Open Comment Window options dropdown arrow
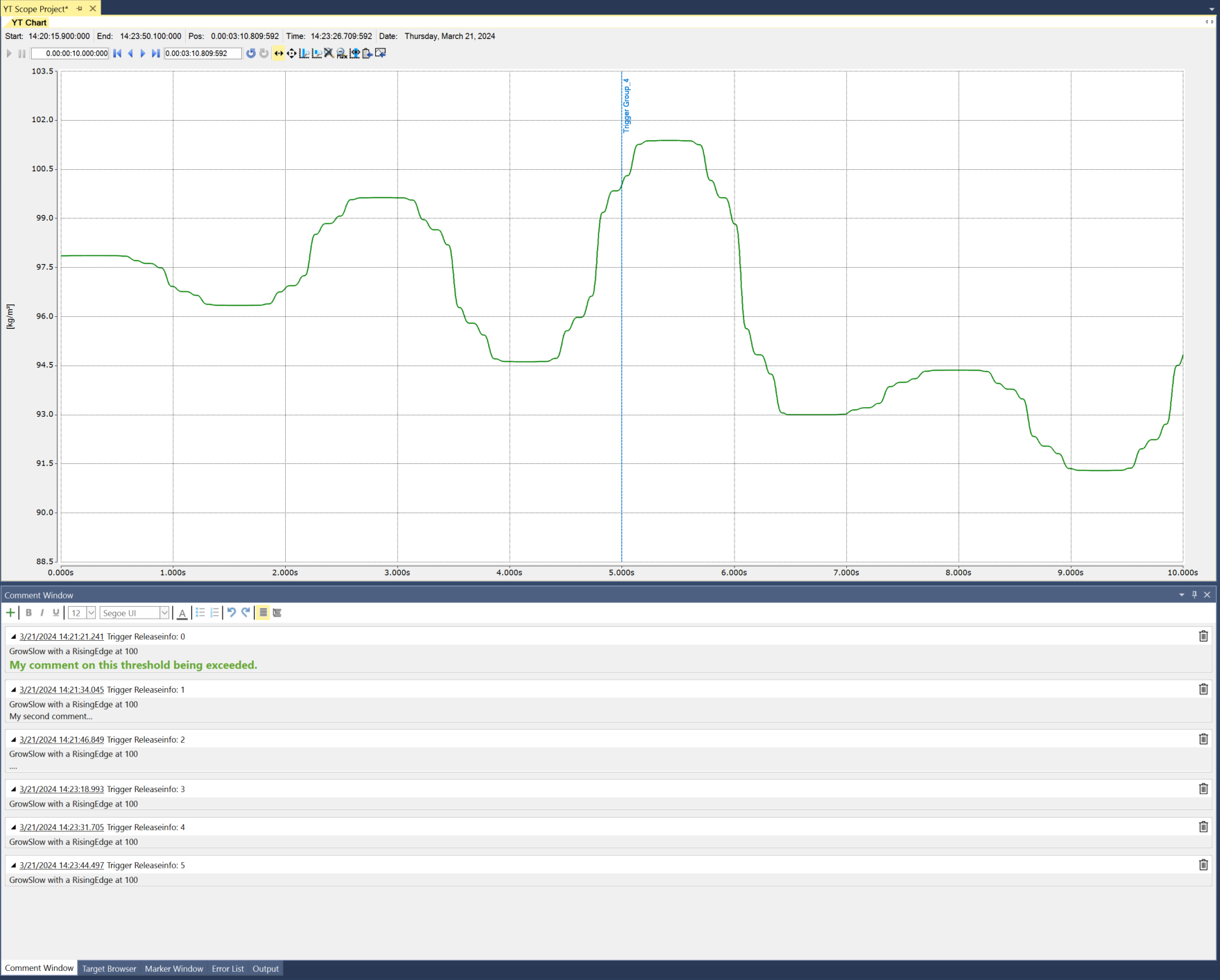This screenshot has height=980, width=1220. coord(1182,595)
